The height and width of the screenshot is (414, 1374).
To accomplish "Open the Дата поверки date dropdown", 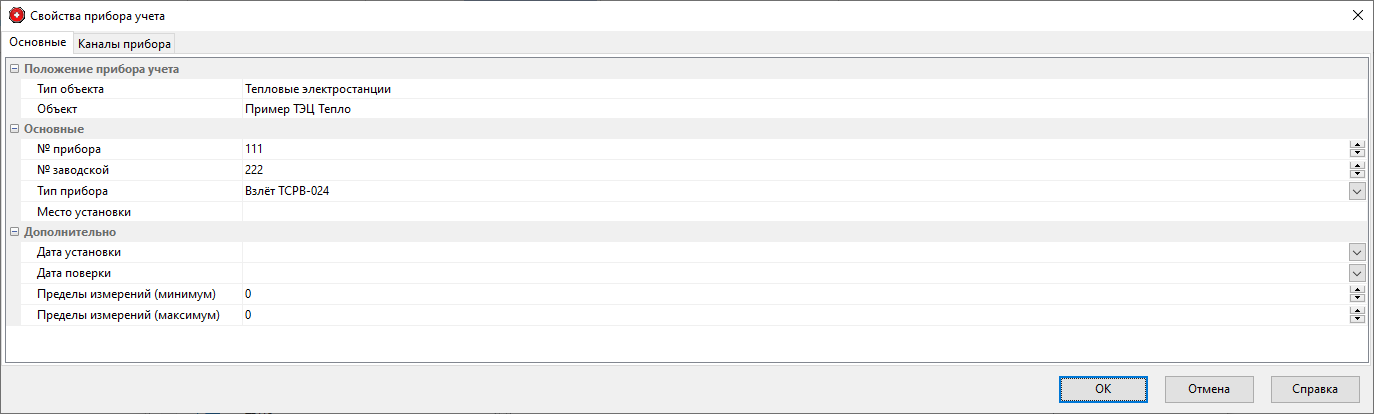I will tap(1357, 273).
